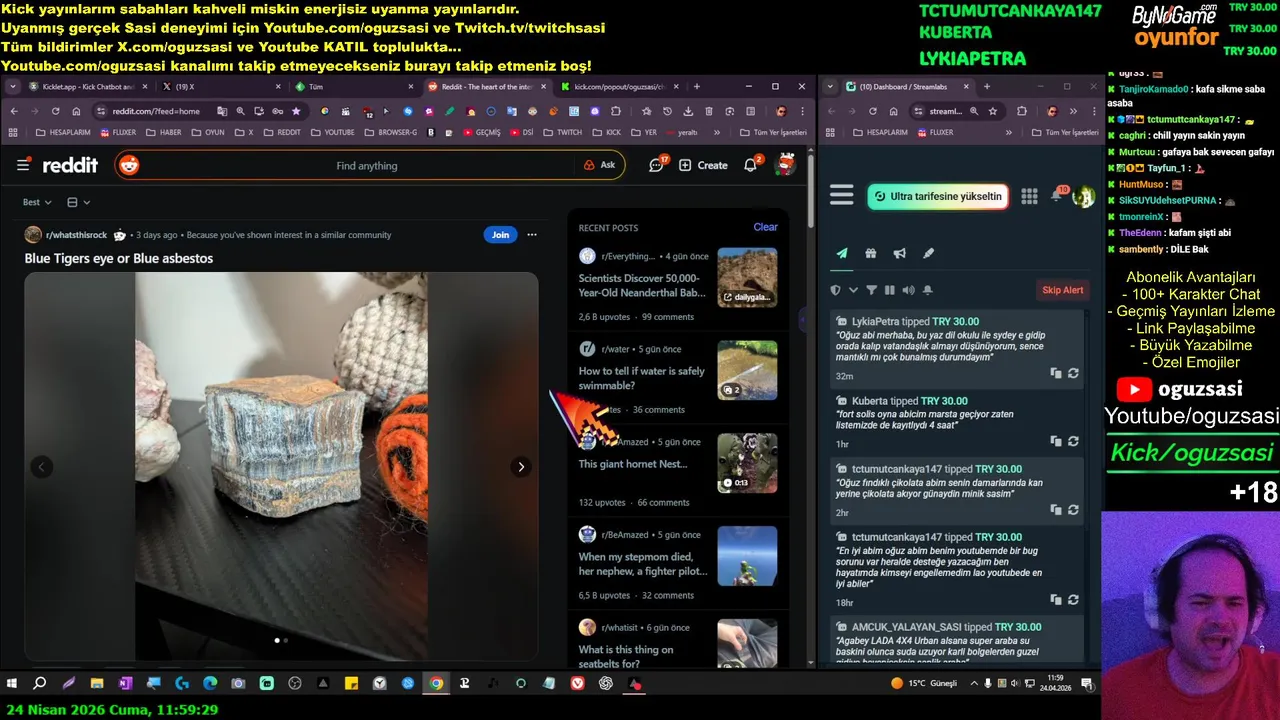The image size is (1280, 720).
Task: Go to Reddit browser home button
Action: tap(76, 111)
